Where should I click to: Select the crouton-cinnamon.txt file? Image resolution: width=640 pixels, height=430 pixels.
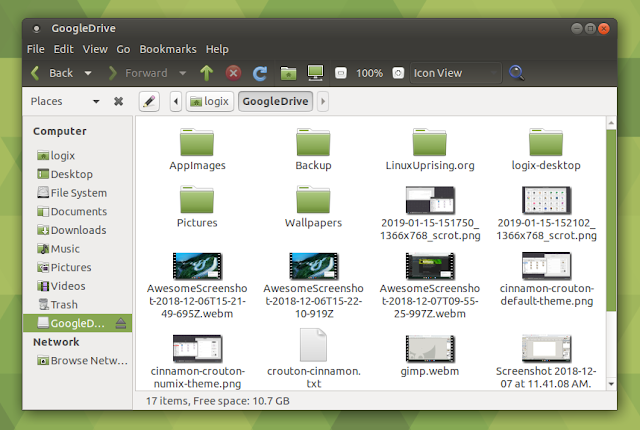[x=313, y=359]
